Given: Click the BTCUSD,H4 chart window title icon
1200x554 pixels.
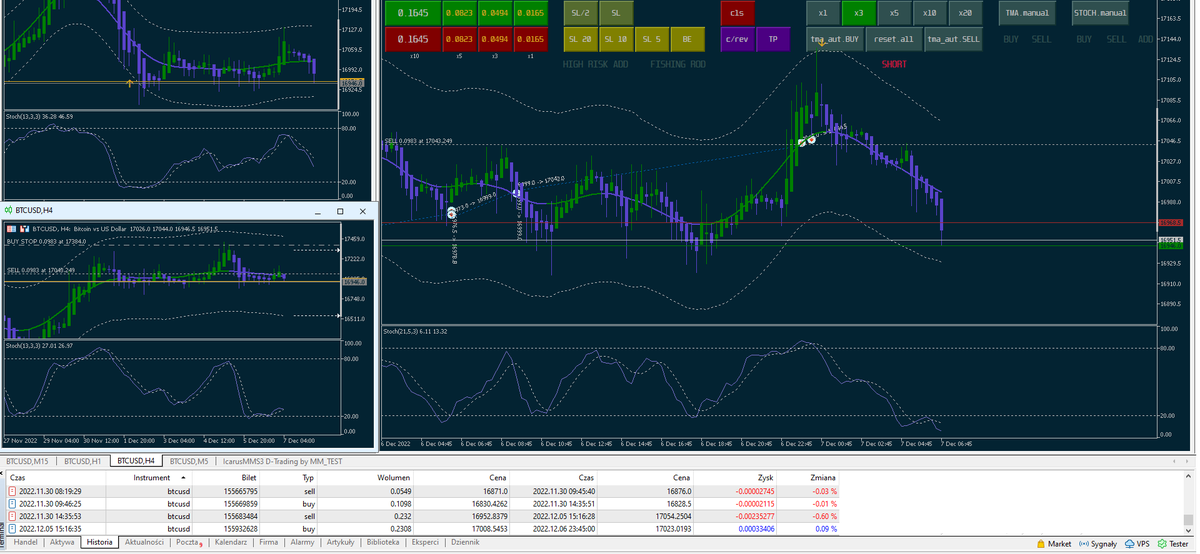Looking at the screenshot, I should 8,211.
